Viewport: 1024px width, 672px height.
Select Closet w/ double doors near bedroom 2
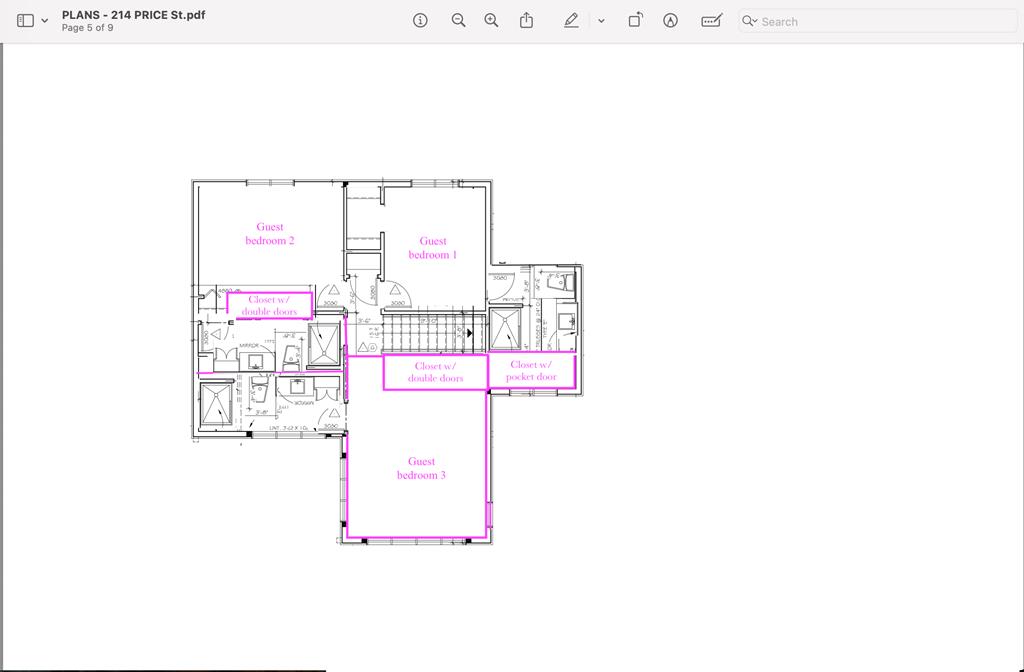tap(269, 305)
